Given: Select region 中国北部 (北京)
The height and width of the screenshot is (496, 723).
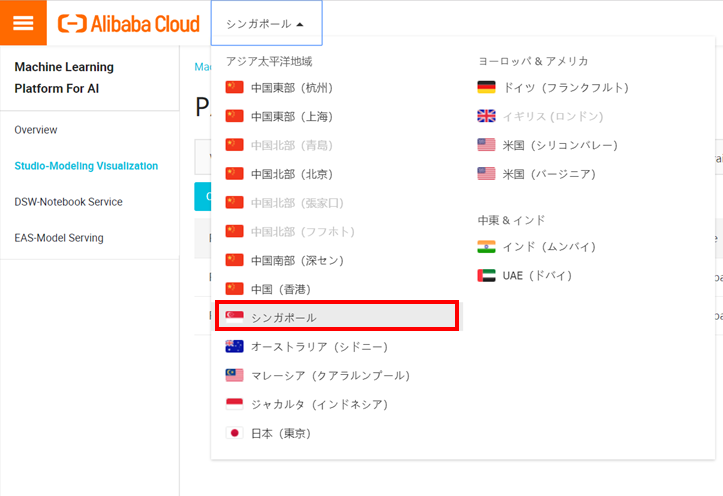Looking at the screenshot, I should [291, 174].
